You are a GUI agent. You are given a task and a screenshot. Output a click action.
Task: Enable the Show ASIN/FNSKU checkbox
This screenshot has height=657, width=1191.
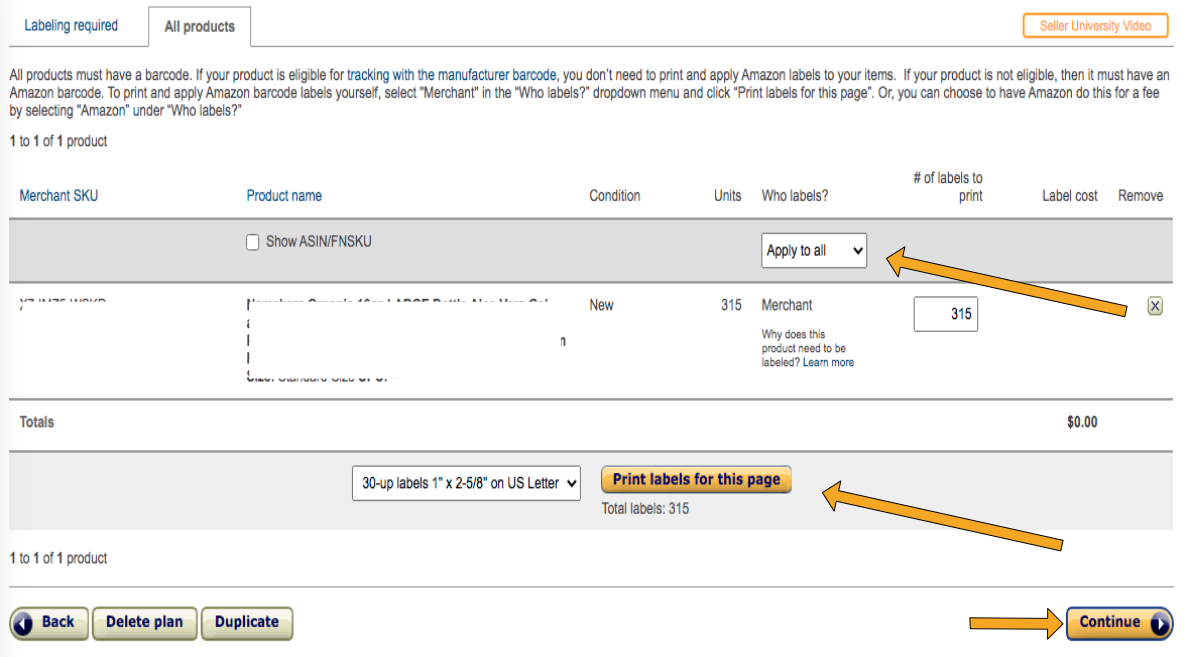pyautogui.click(x=253, y=242)
